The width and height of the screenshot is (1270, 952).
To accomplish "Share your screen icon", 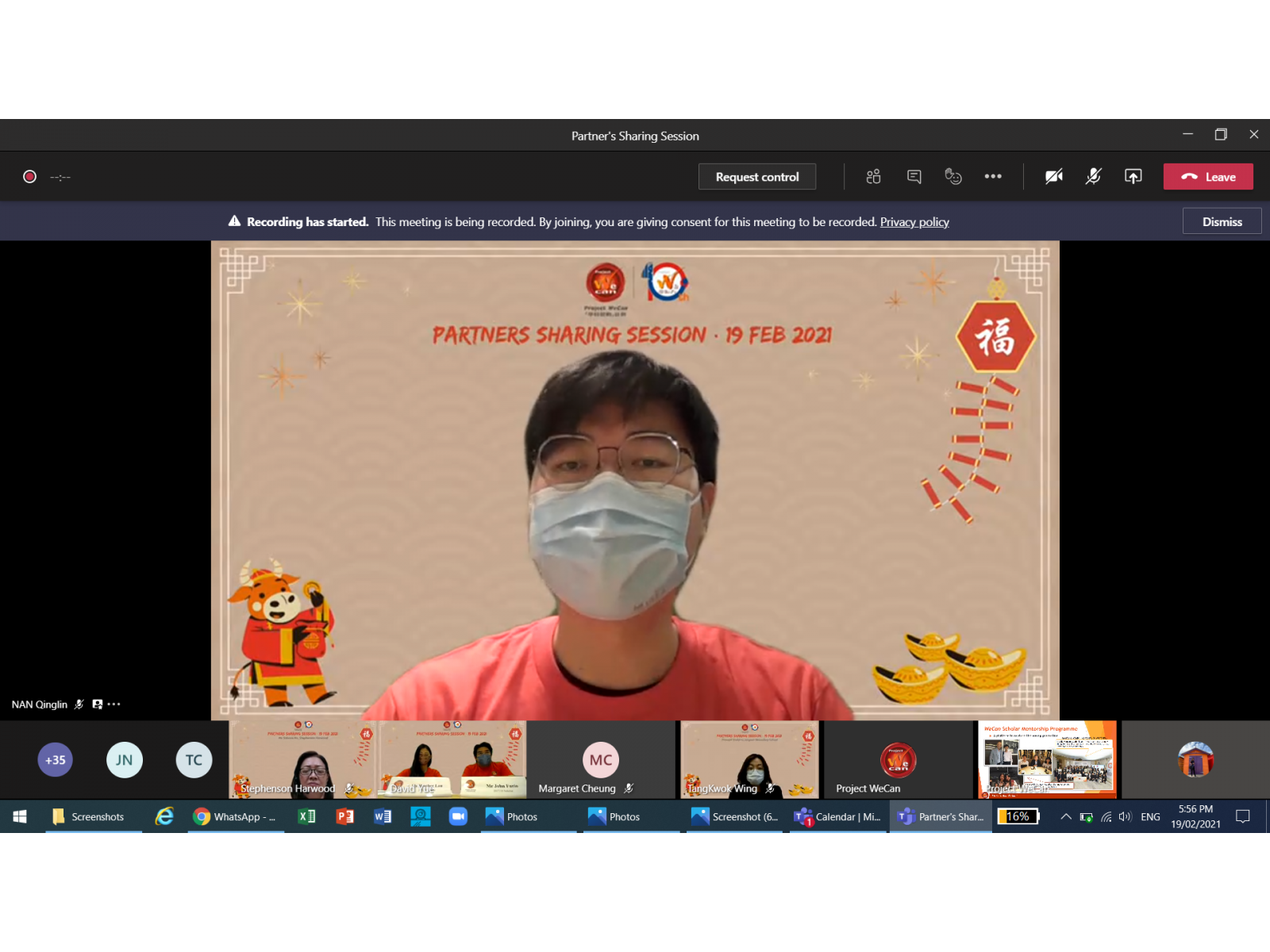I will [1133, 176].
